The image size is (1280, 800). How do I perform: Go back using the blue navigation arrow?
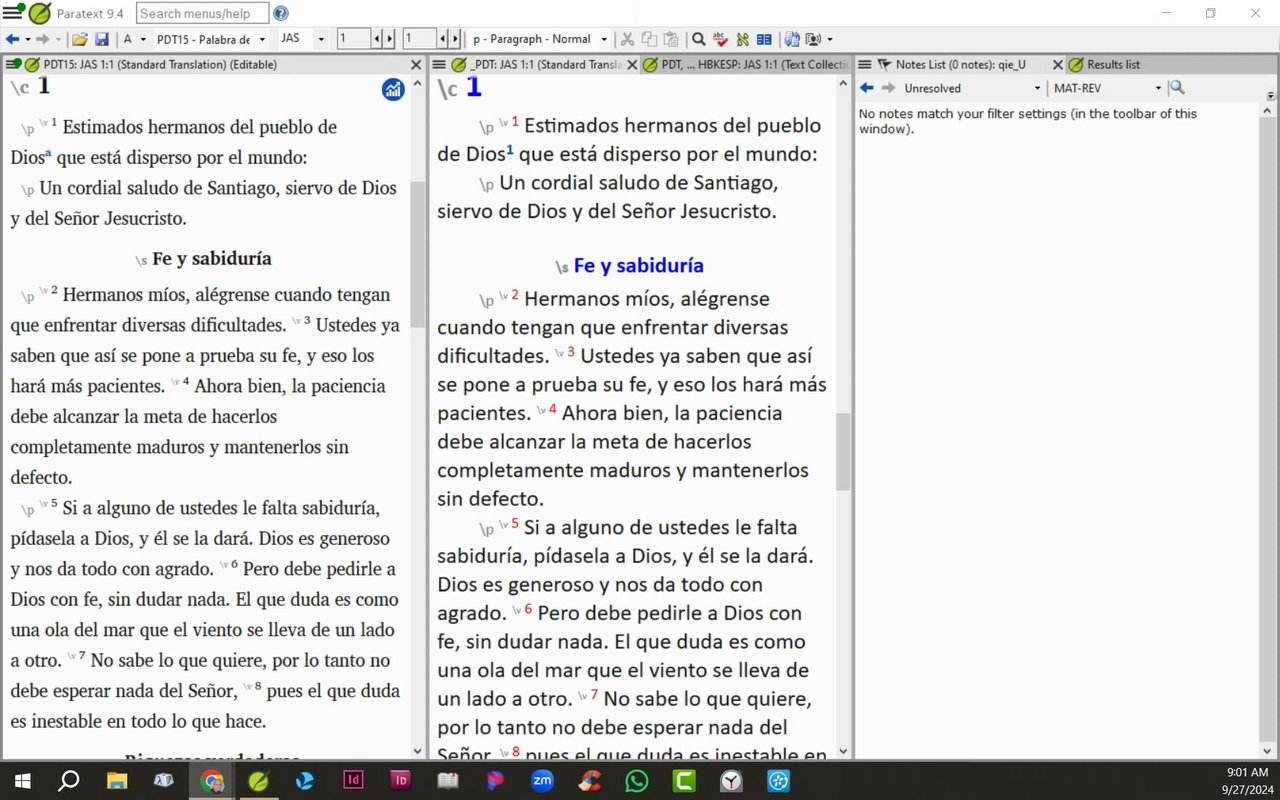[x=12, y=39]
